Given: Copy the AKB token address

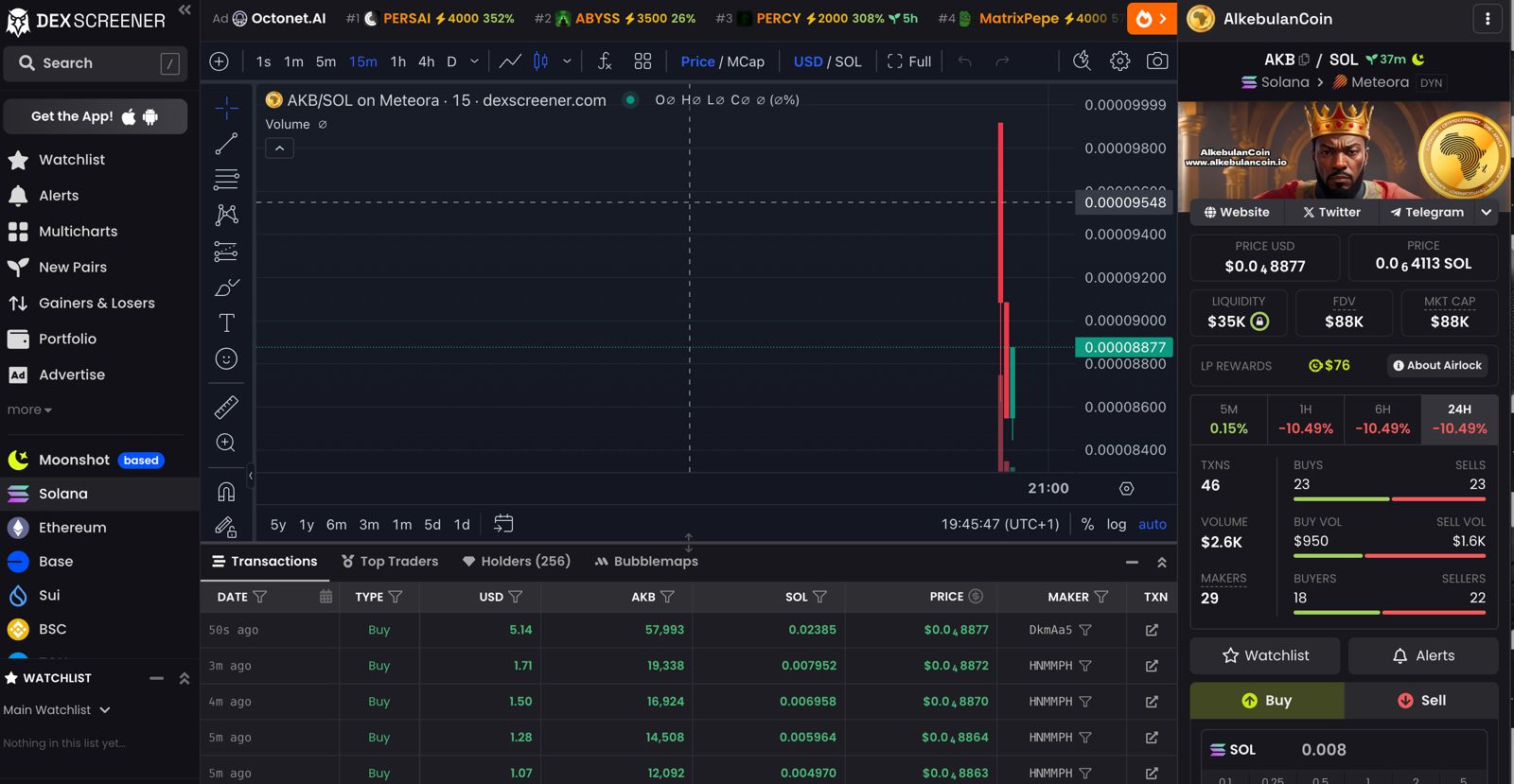Looking at the screenshot, I should (x=1304, y=60).
